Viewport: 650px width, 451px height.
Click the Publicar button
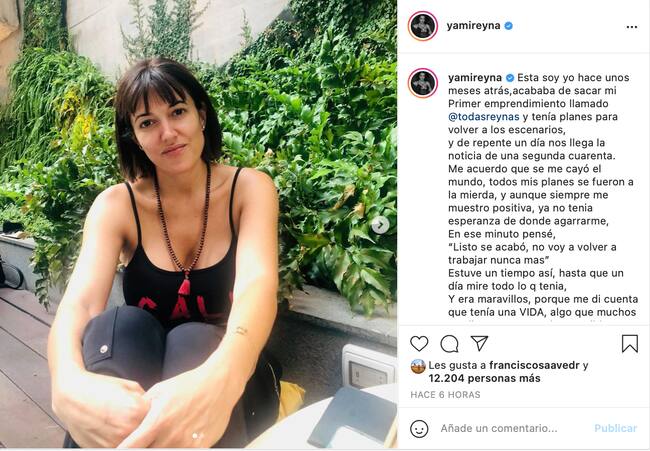coord(616,429)
